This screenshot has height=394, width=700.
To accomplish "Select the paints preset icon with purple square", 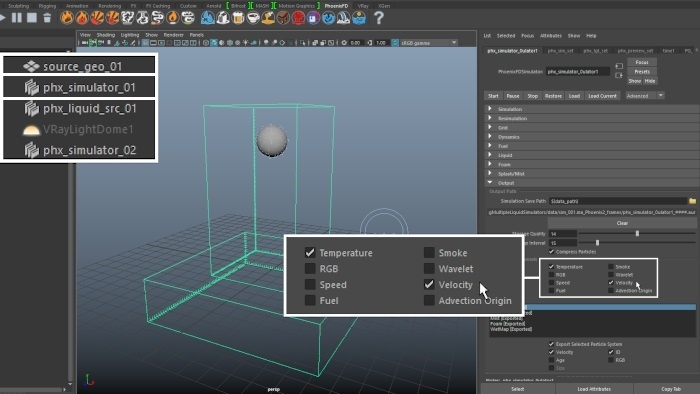I will point(313,18).
